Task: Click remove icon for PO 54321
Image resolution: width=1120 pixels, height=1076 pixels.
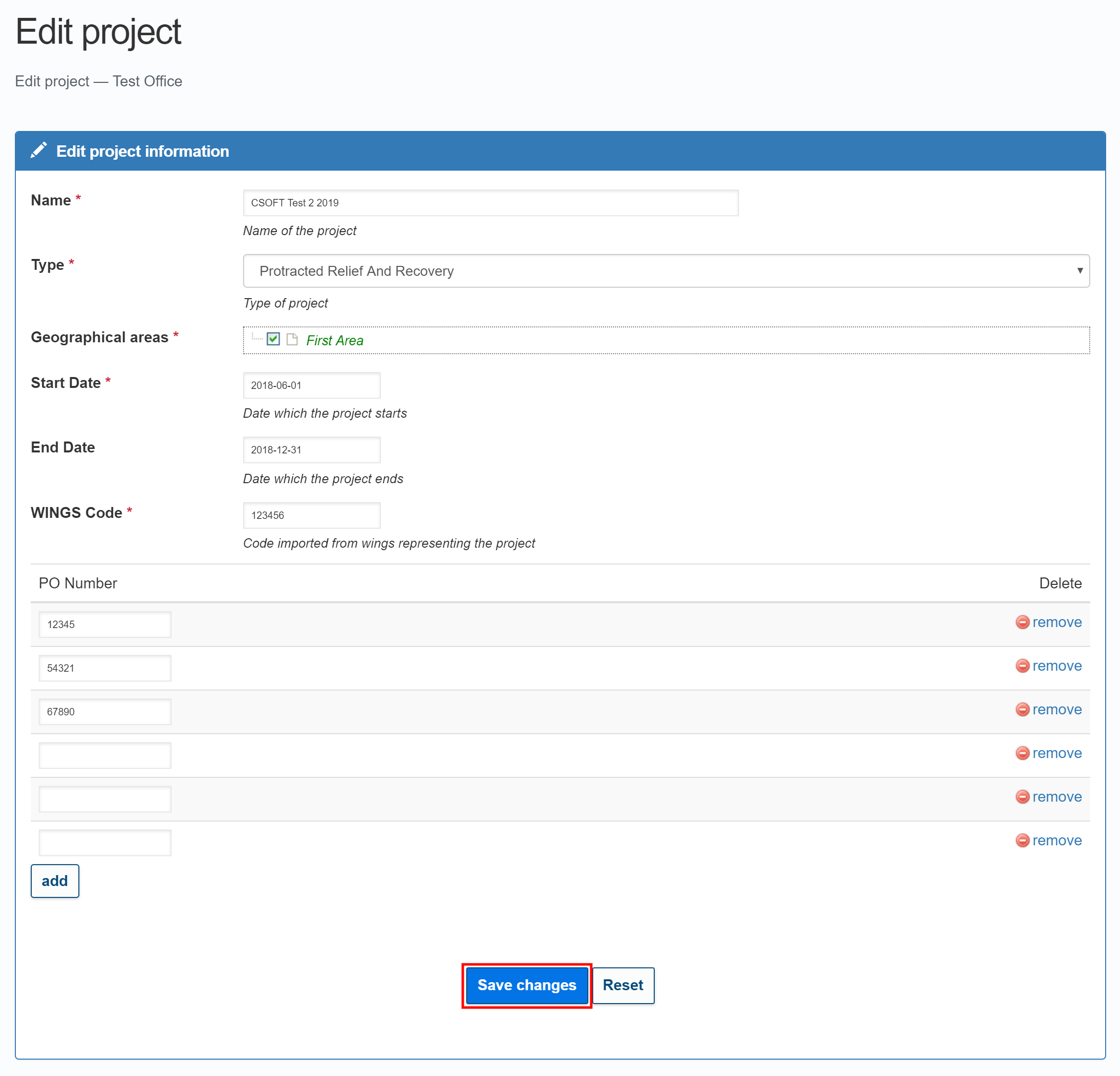Action: [1022, 666]
